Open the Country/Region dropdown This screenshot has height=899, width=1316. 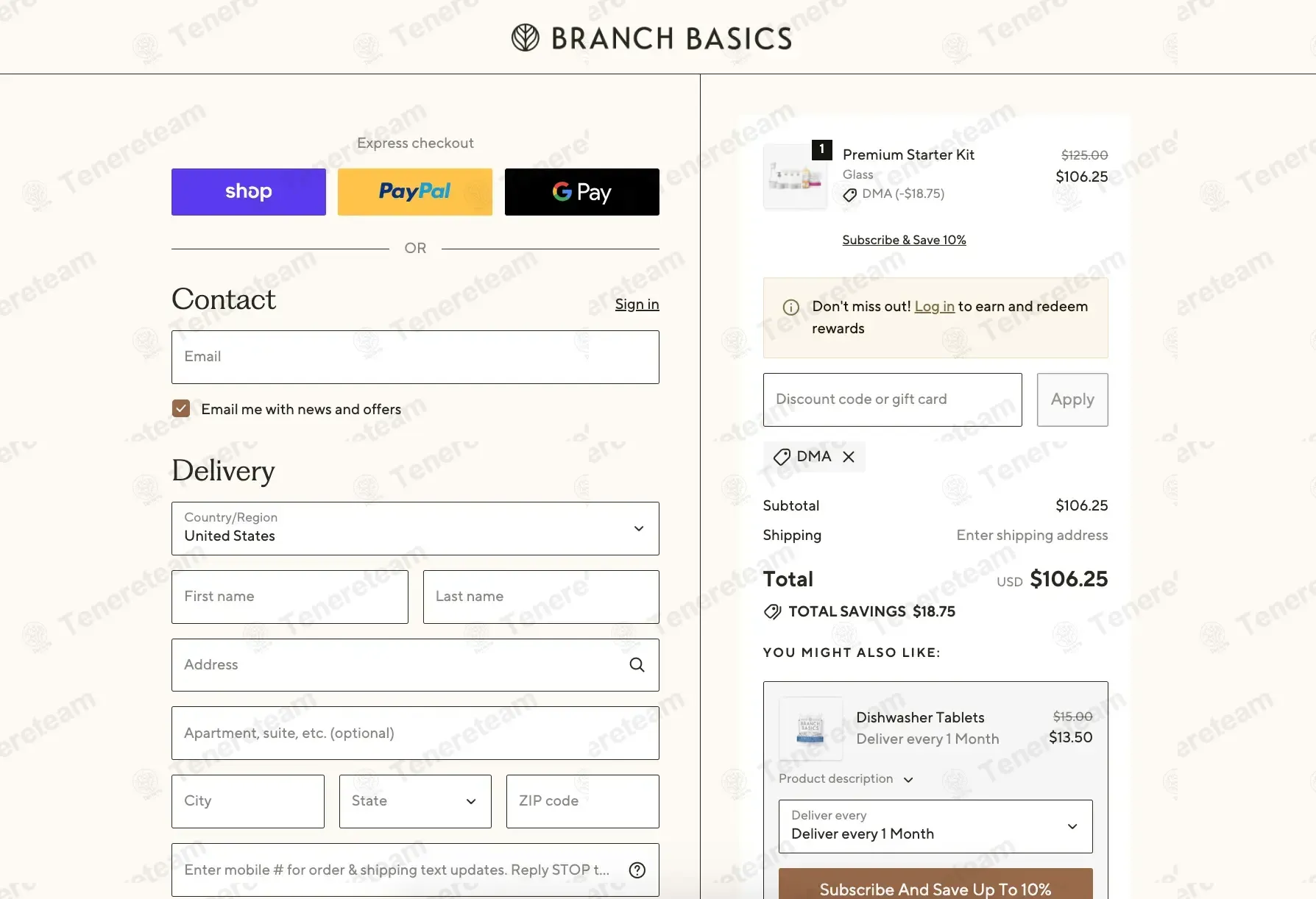point(415,528)
